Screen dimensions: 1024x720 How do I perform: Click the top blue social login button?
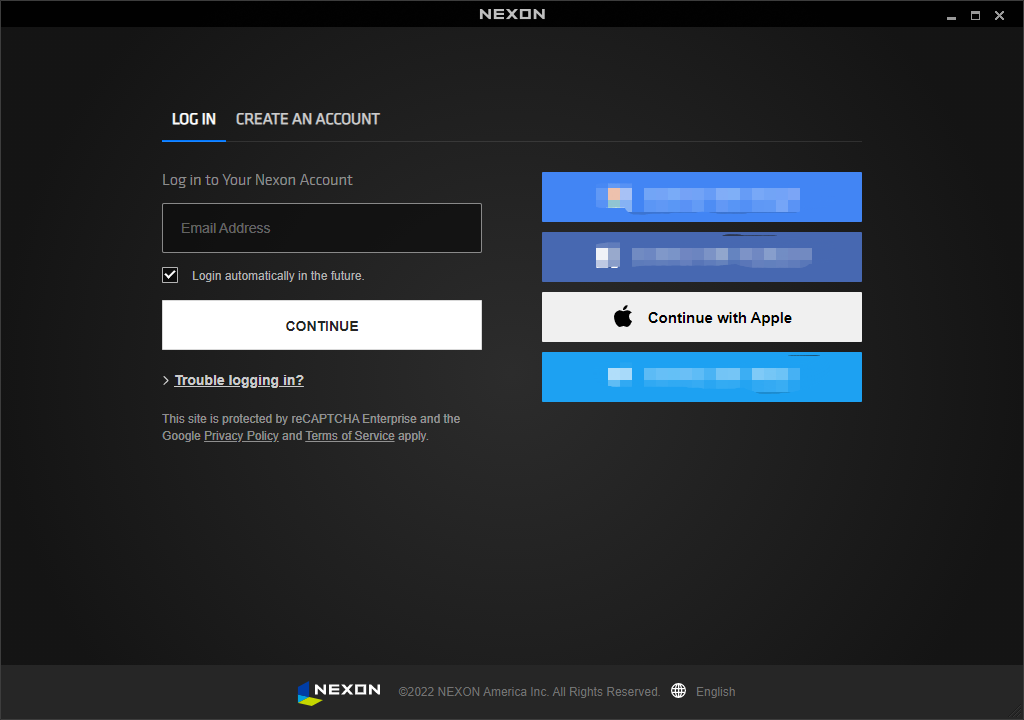702,197
